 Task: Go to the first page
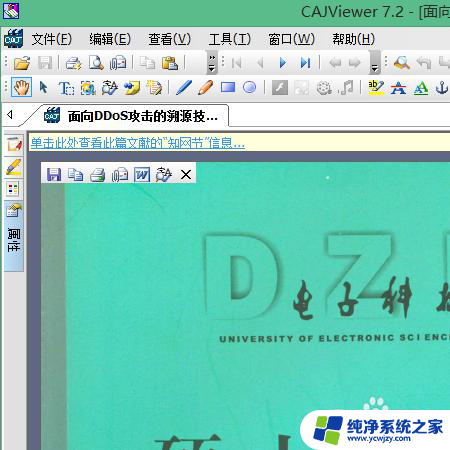point(237,63)
